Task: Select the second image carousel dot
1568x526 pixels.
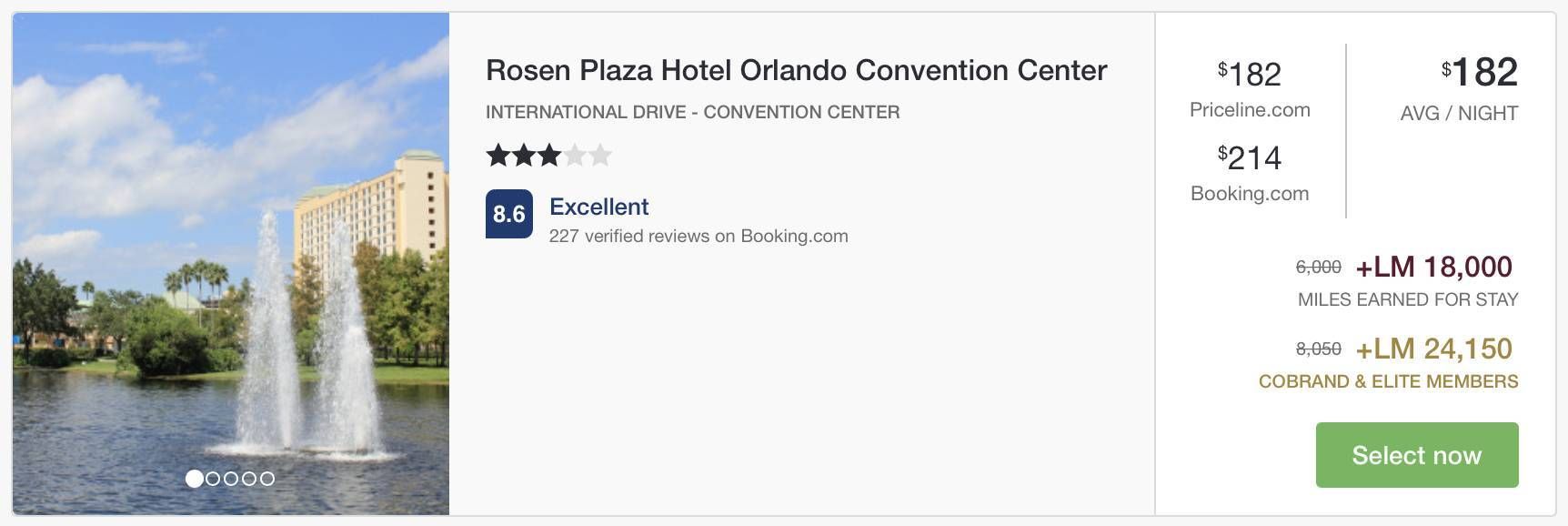Action: (x=213, y=479)
